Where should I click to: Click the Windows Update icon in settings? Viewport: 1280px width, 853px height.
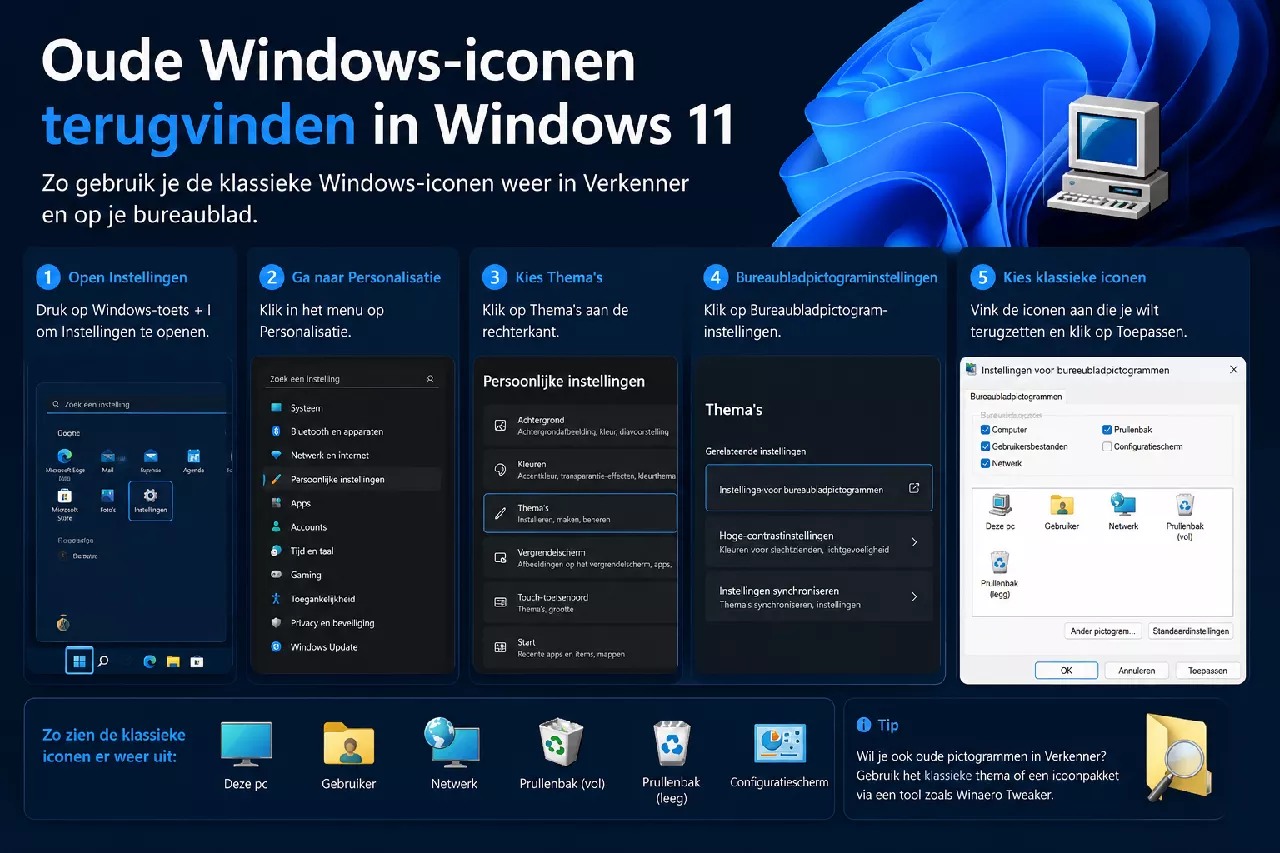pyautogui.click(x=277, y=647)
